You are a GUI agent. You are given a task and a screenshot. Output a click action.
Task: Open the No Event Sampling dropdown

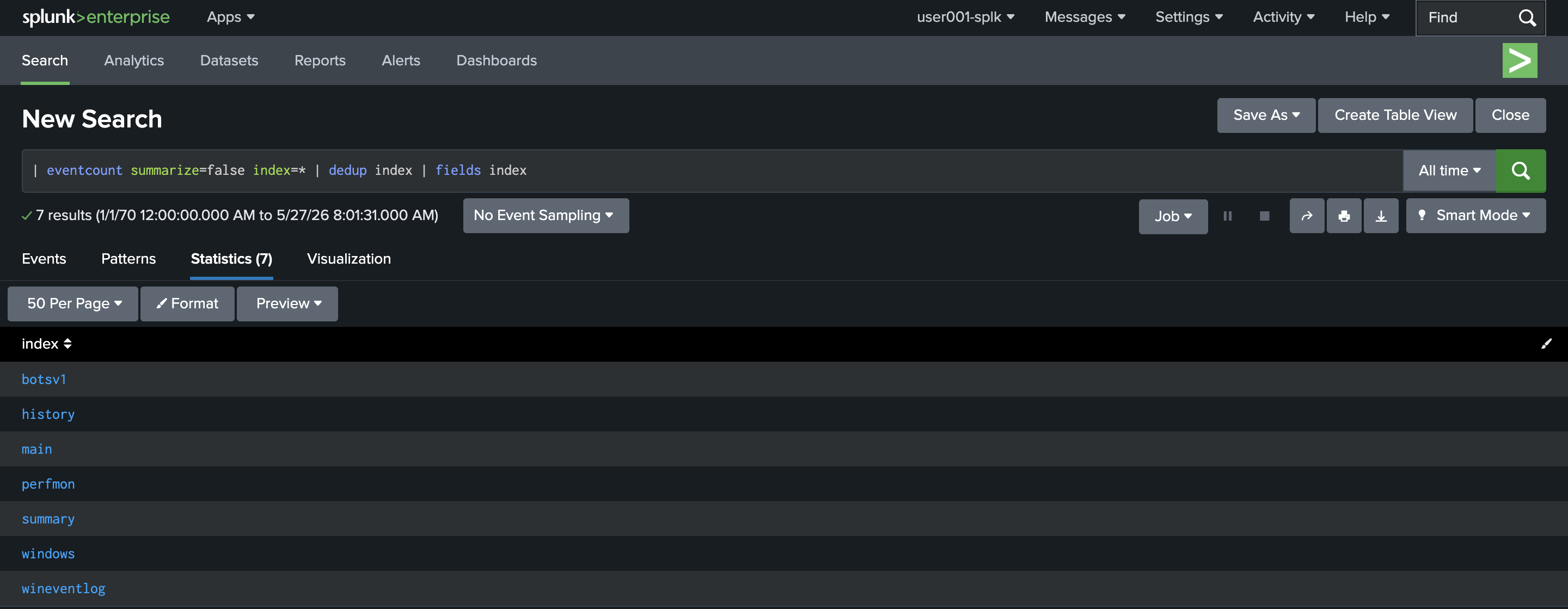pyautogui.click(x=546, y=216)
